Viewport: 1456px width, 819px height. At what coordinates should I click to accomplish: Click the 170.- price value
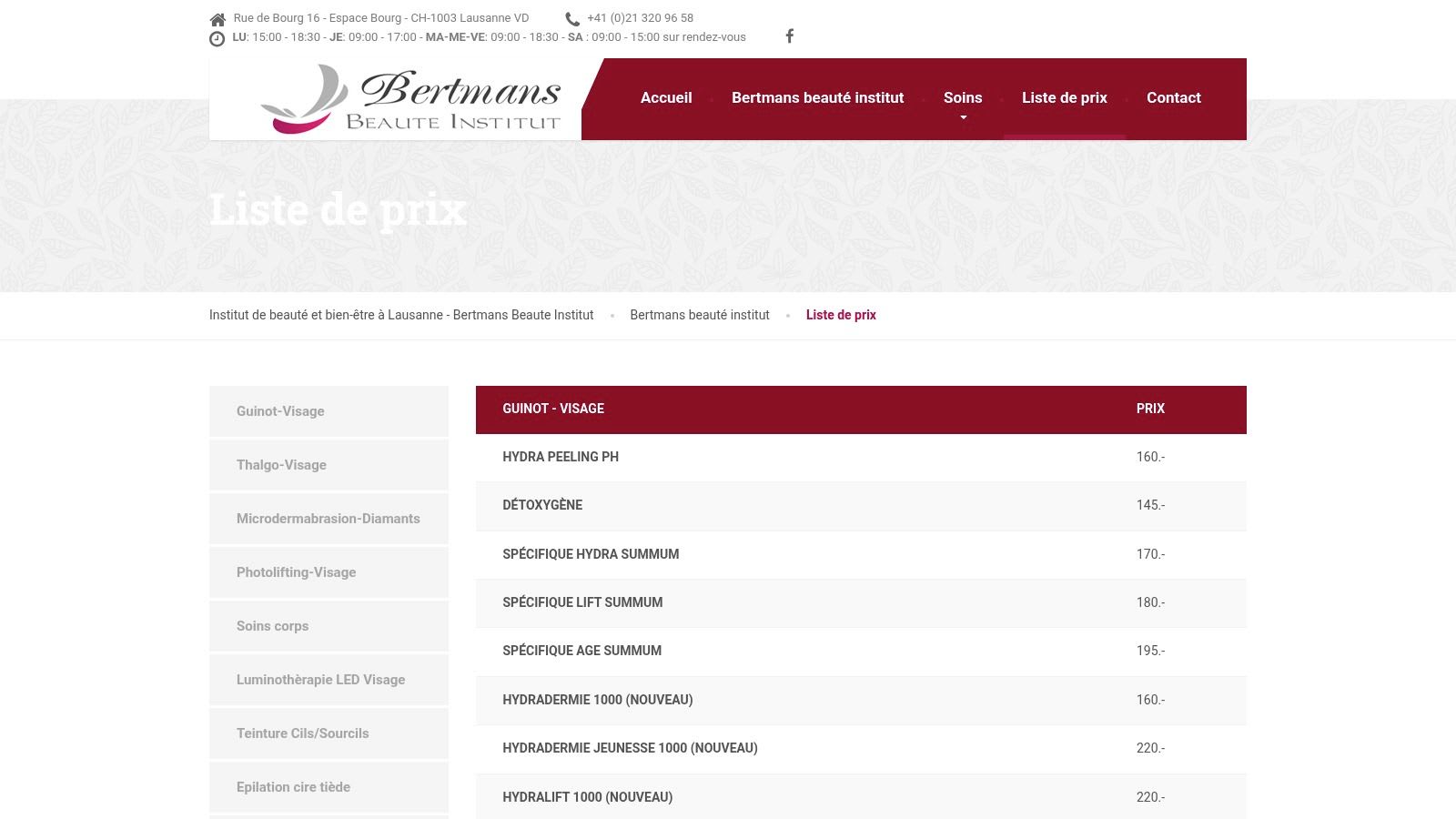[1150, 554]
